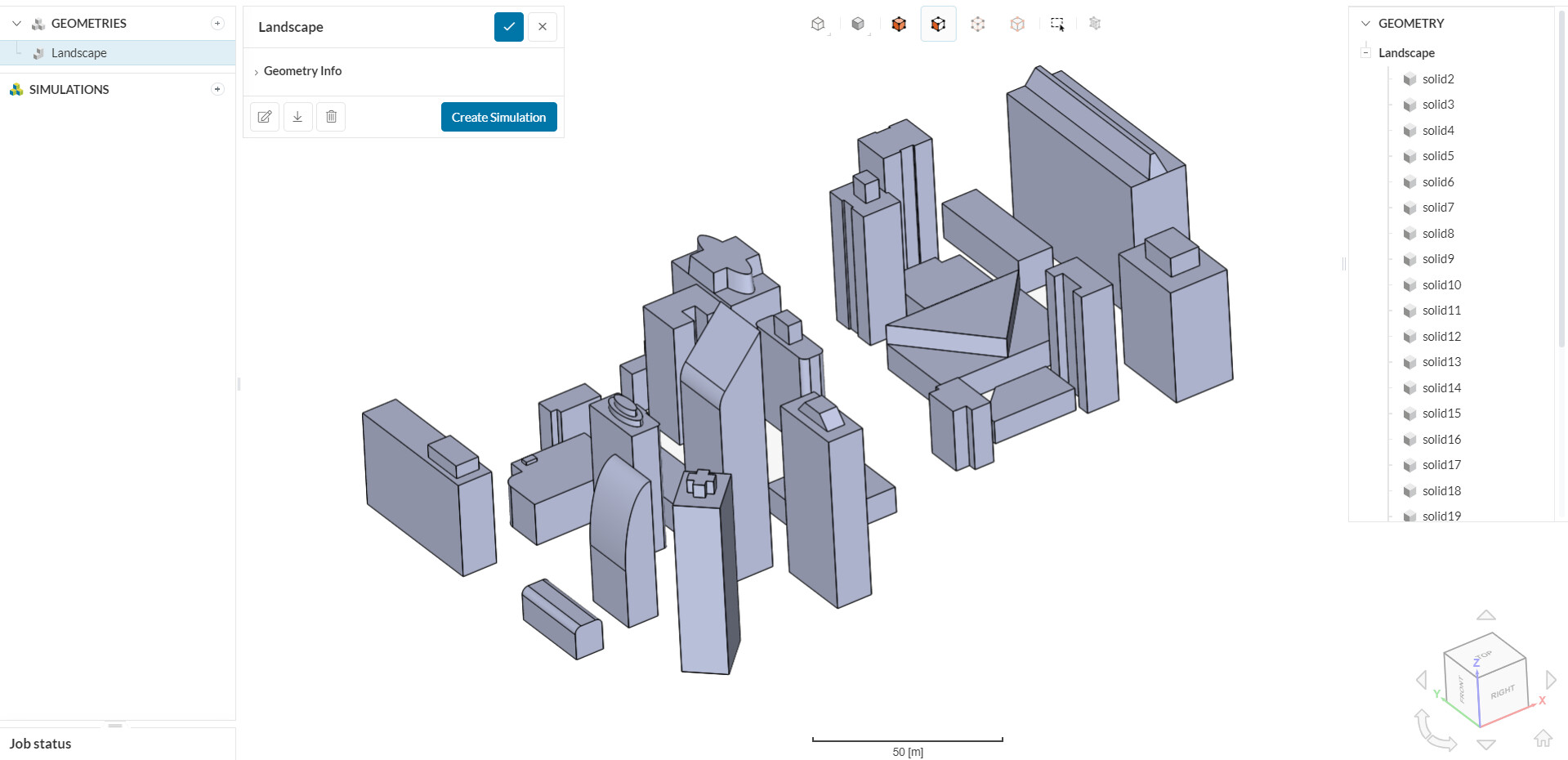
Task: Reset the view with the home icon
Action: click(x=1543, y=739)
